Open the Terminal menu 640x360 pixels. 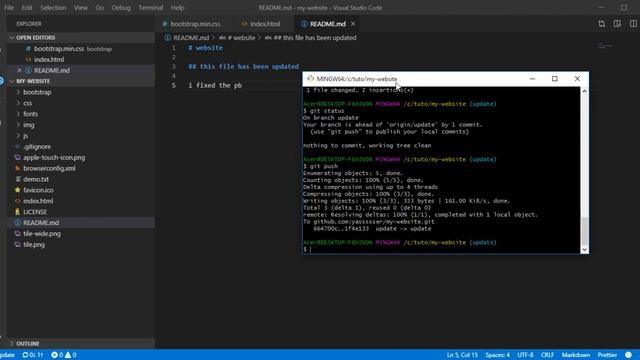click(x=151, y=8)
